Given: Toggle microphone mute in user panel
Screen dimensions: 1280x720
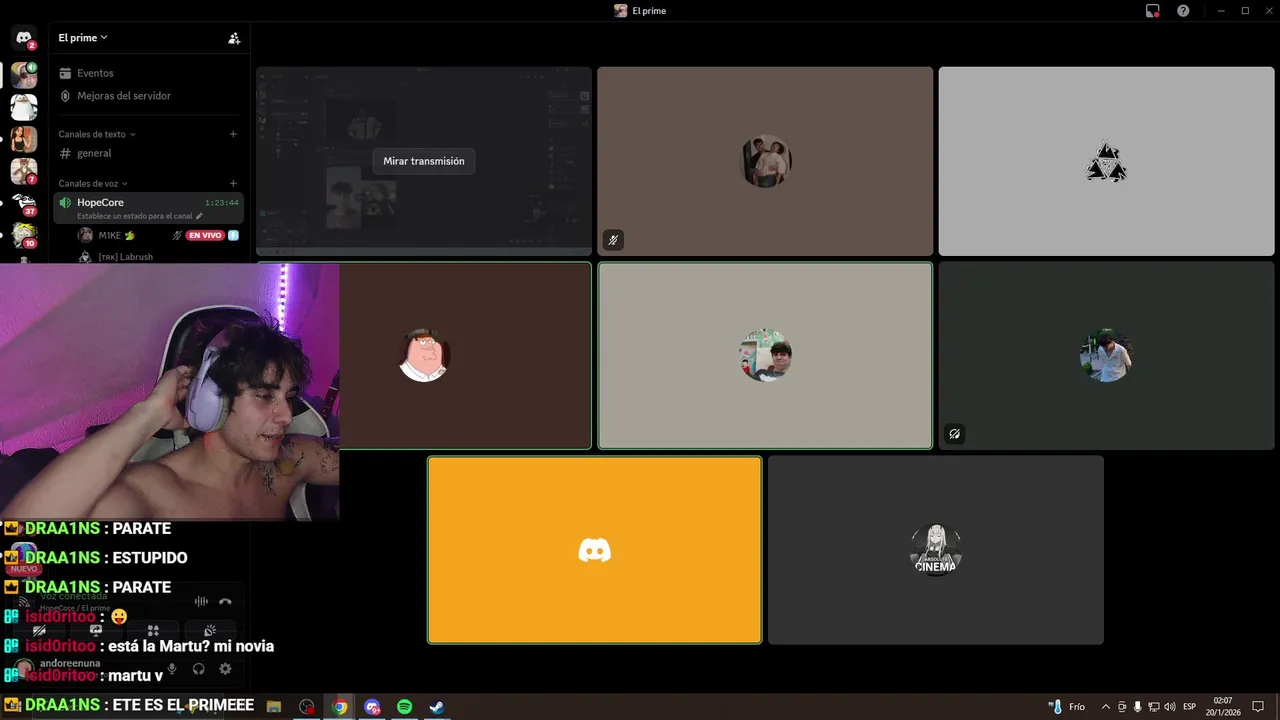Looking at the screenshot, I should [x=172, y=669].
